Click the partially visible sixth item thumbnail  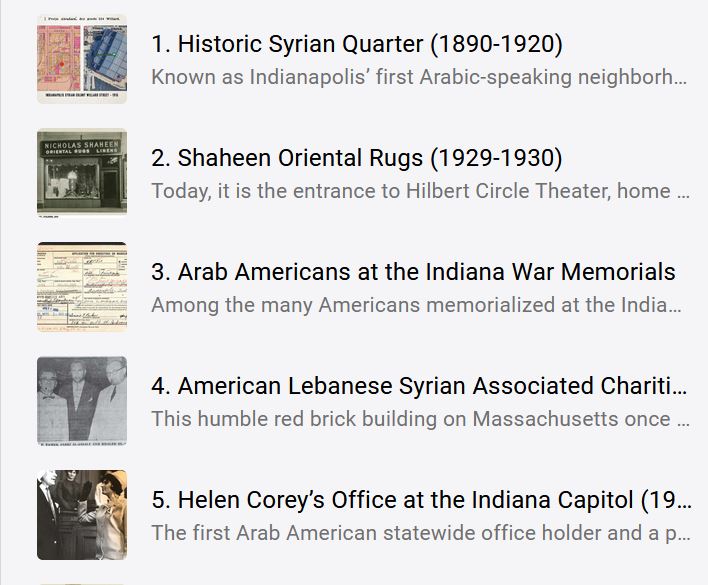click(82, 582)
